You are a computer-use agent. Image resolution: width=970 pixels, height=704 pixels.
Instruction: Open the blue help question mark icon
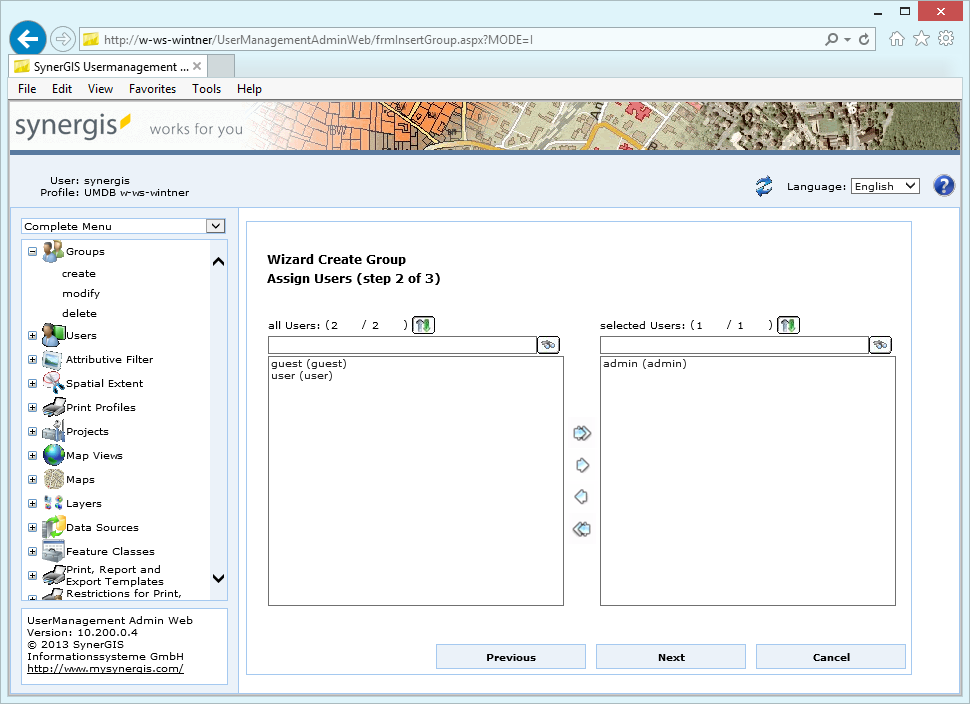(943, 186)
